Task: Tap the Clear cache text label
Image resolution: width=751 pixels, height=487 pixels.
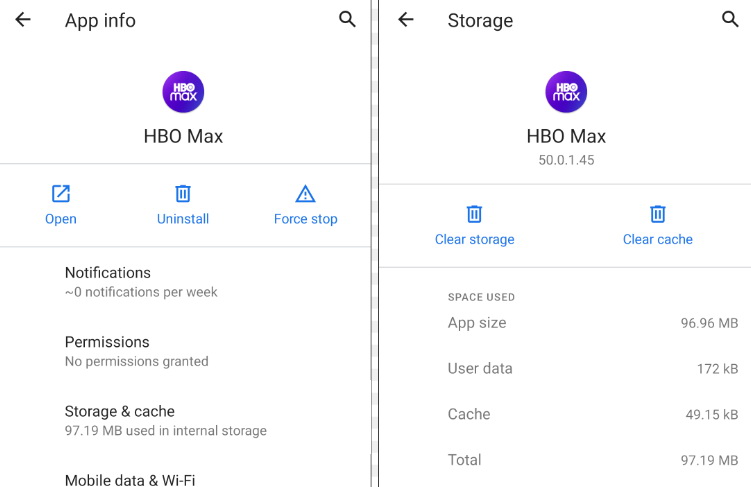Action: click(657, 239)
